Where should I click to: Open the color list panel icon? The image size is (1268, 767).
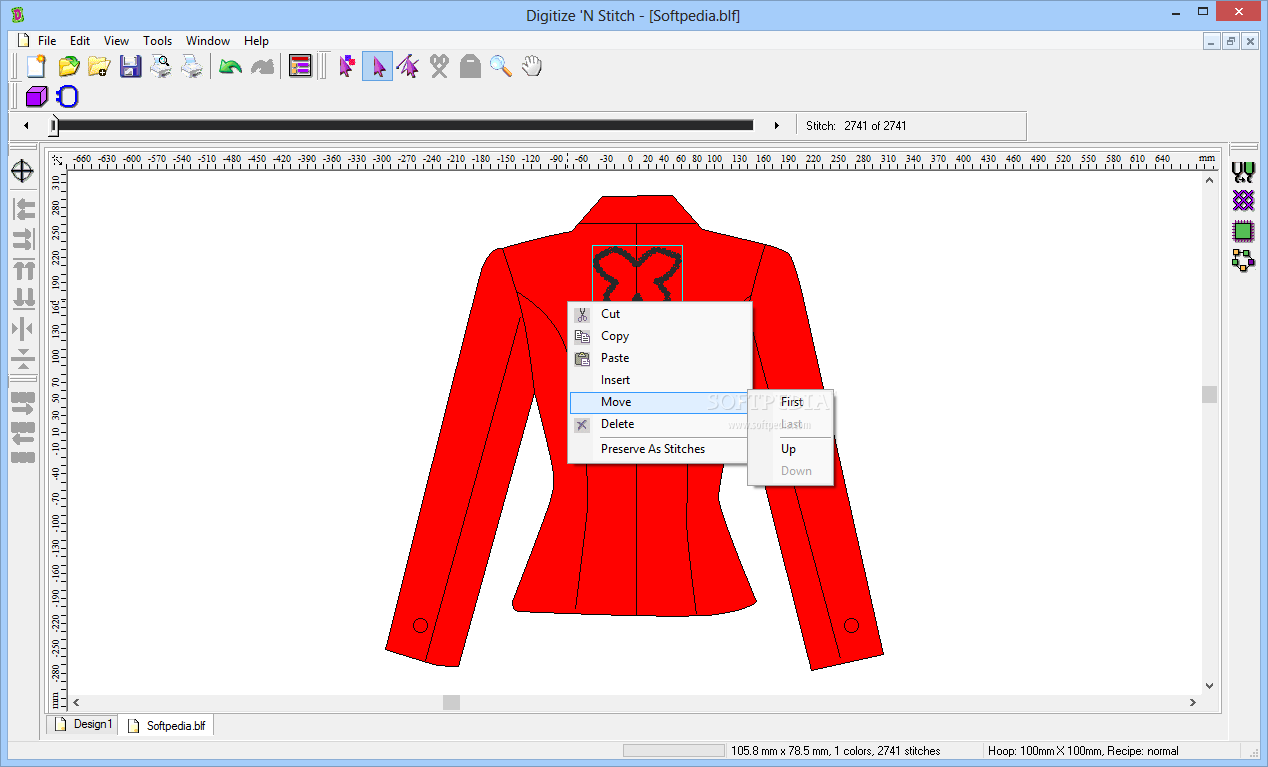(300, 67)
